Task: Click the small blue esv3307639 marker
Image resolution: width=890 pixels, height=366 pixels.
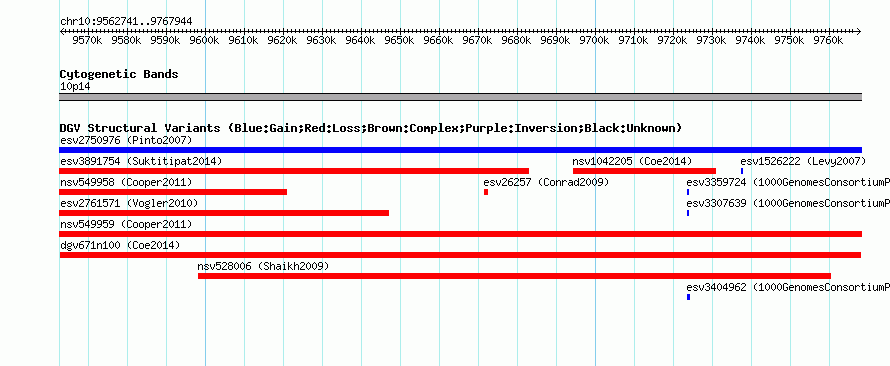Action: [x=688, y=213]
